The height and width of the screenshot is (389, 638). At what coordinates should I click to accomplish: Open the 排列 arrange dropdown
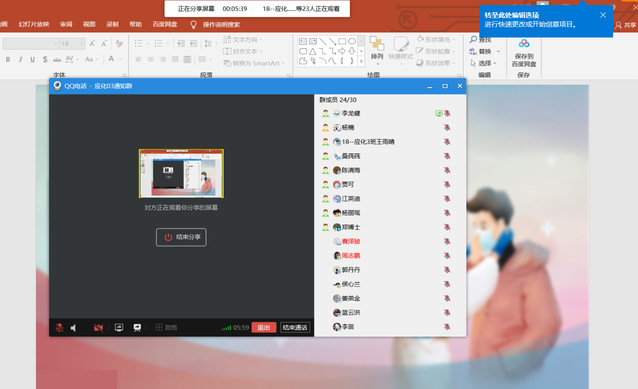point(377,50)
